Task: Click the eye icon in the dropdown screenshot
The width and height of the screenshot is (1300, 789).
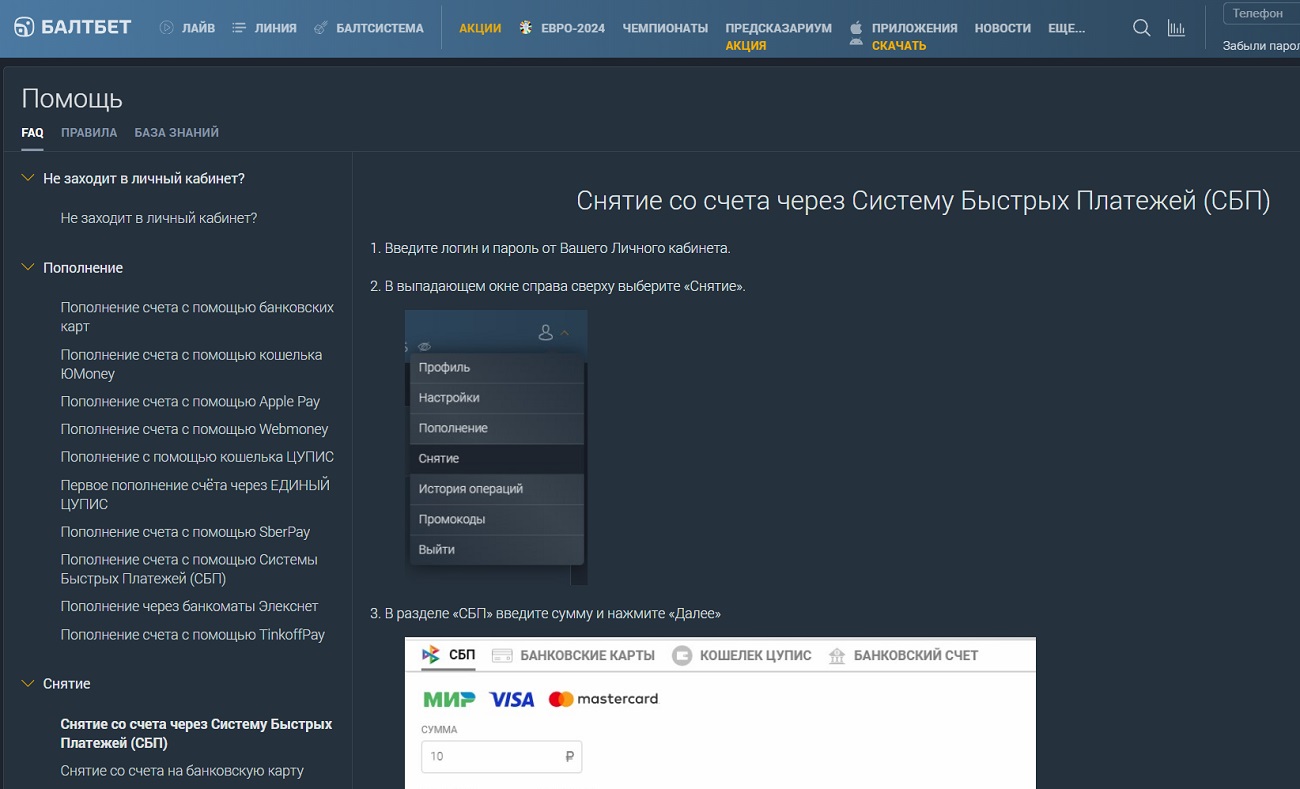Action: click(424, 346)
